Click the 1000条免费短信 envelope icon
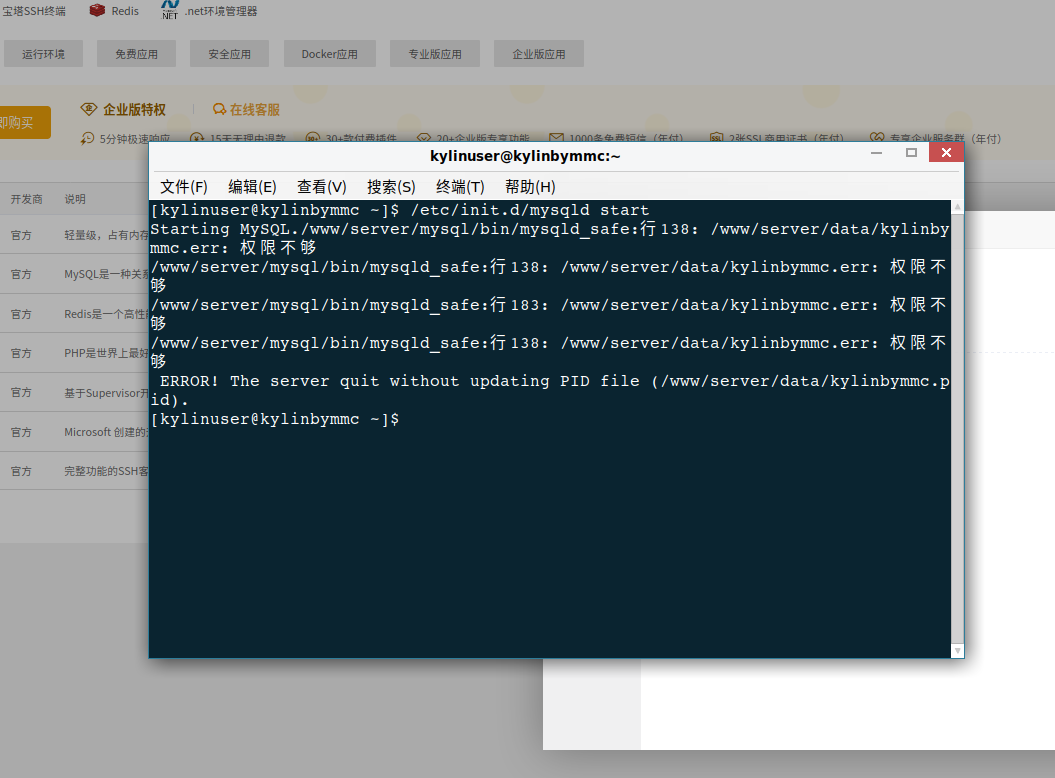The height and width of the screenshot is (778, 1055). [x=556, y=139]
